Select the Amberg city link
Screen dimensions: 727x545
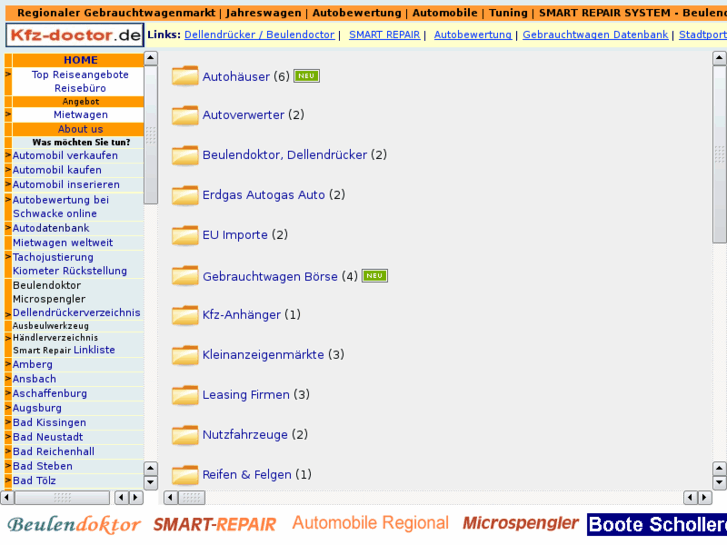point(32,365)
